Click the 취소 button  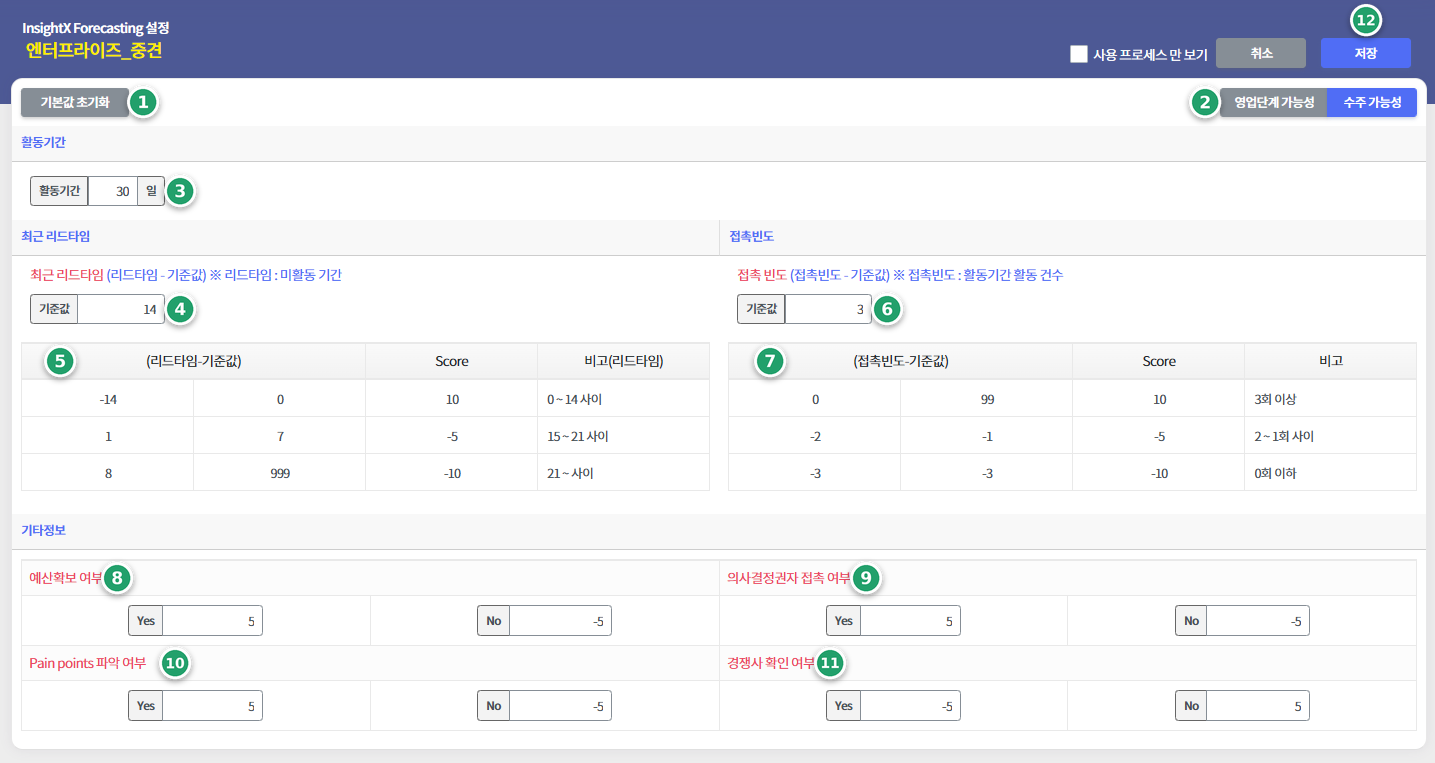(1261, 53)
